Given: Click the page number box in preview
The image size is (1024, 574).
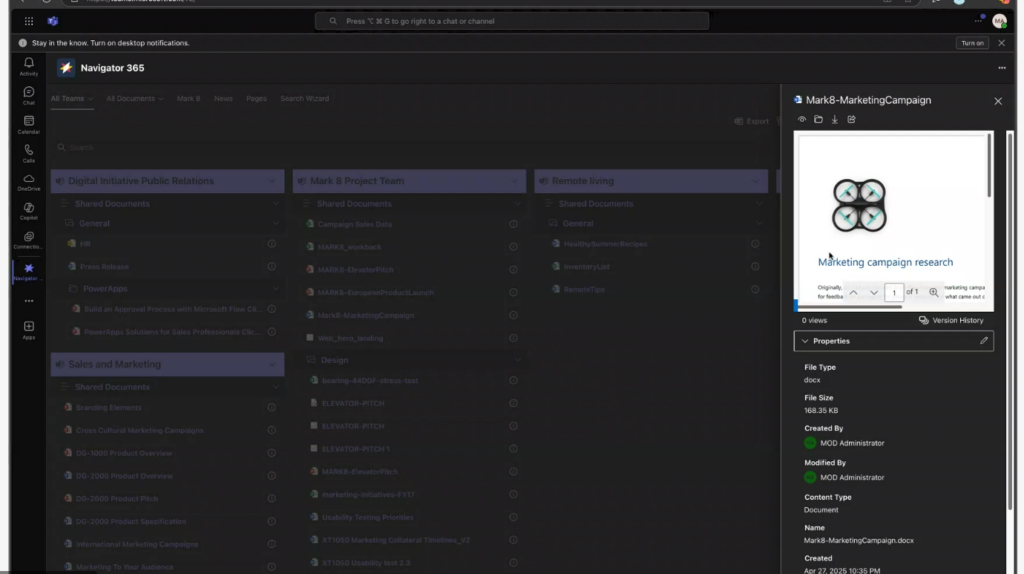Looking at the screenshot, I should point(893,293).
